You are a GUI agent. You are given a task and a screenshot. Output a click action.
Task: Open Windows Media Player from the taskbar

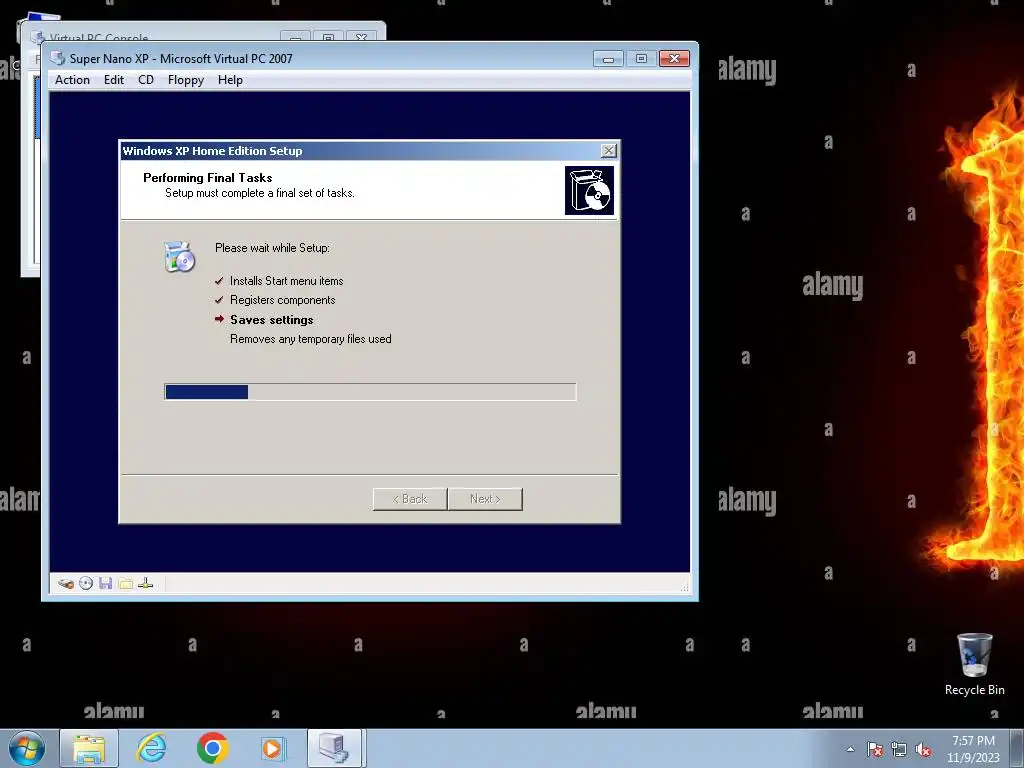[272, 748]
